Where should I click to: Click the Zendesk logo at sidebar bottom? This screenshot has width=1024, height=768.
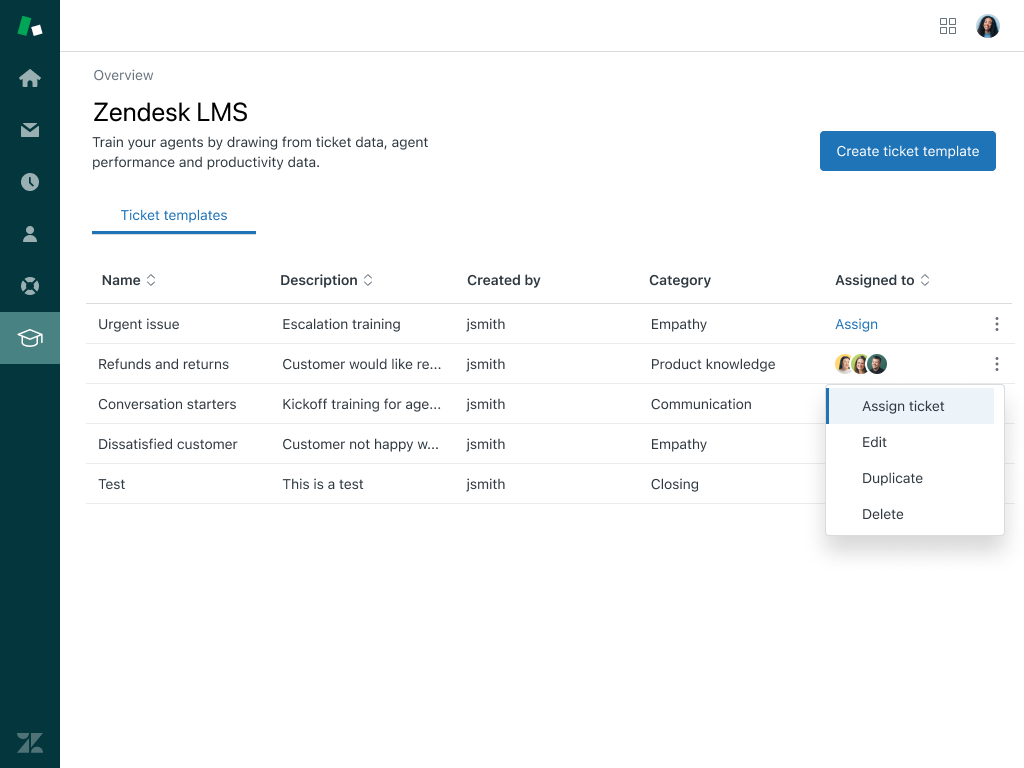pyautogui.click(x=29, y=743)
